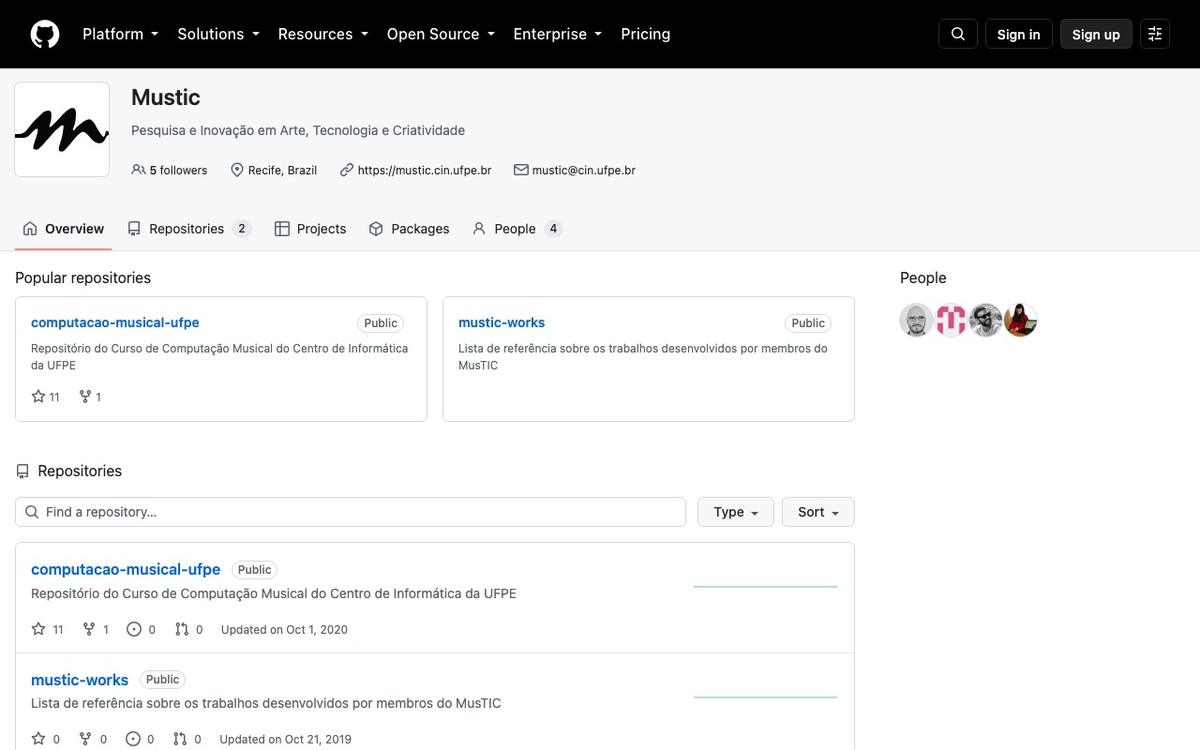Click stargazers icon for computacao-musical-ufpe list row
Screen dimensions: 1200x750
pos(39,629)
